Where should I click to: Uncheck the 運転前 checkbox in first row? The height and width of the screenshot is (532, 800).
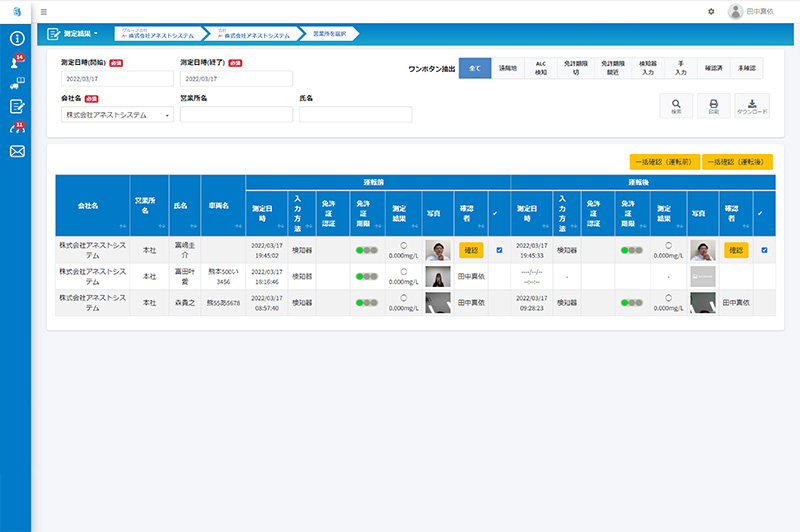pos(499,250)
